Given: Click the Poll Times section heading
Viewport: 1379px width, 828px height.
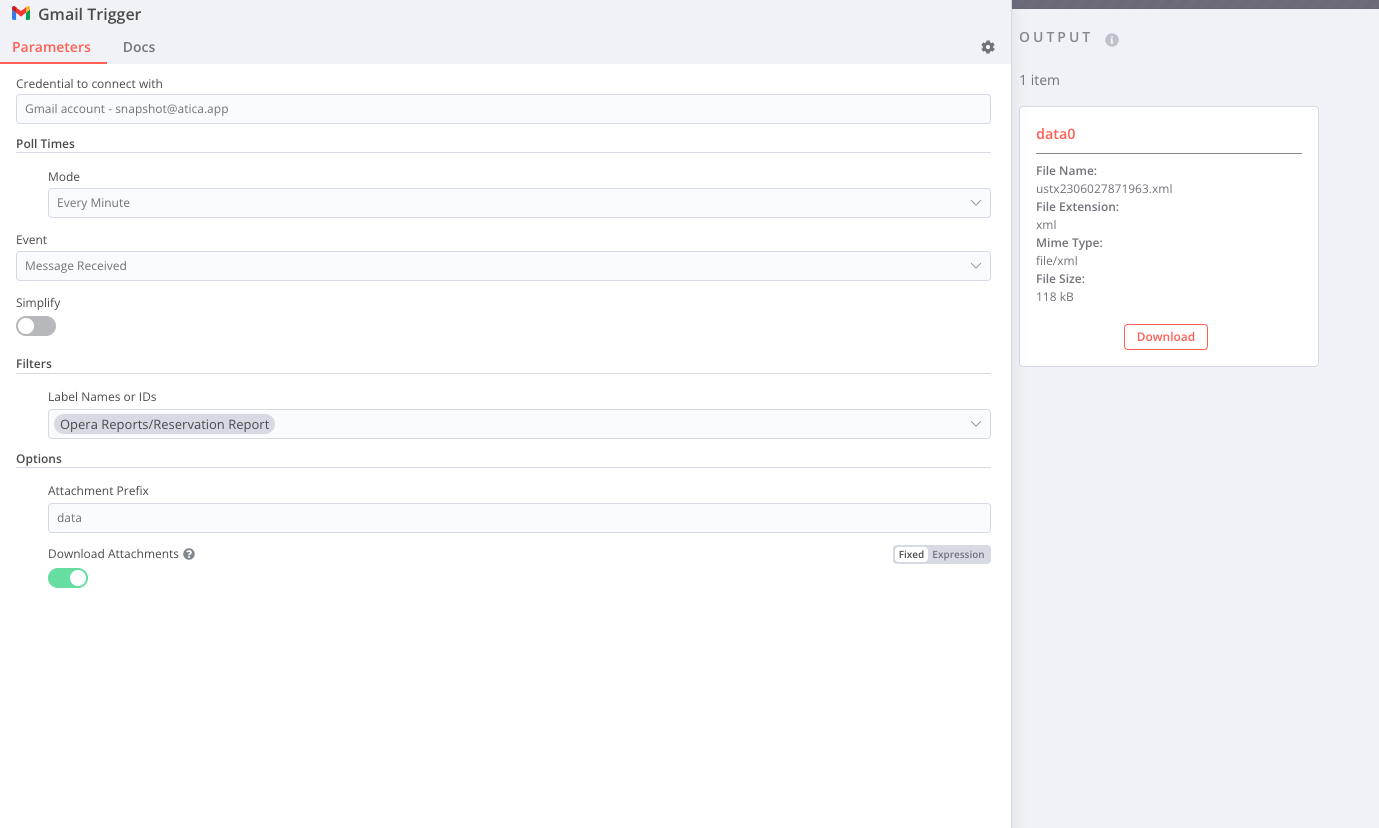Looking at the screenshot, I should pyautogui.click(x=46, y=144).
